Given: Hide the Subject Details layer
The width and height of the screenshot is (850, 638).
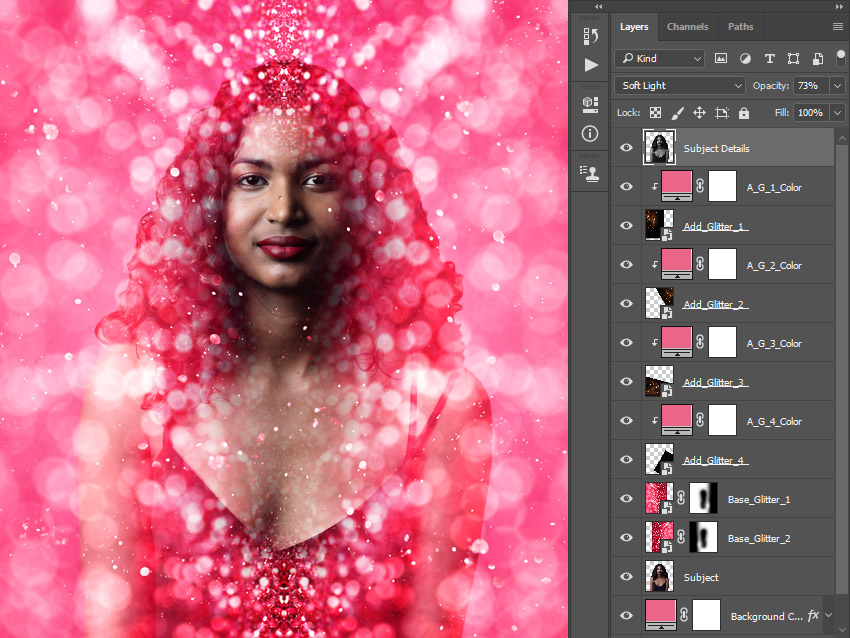Looking at the screenshot, I should tap(626, 147).
